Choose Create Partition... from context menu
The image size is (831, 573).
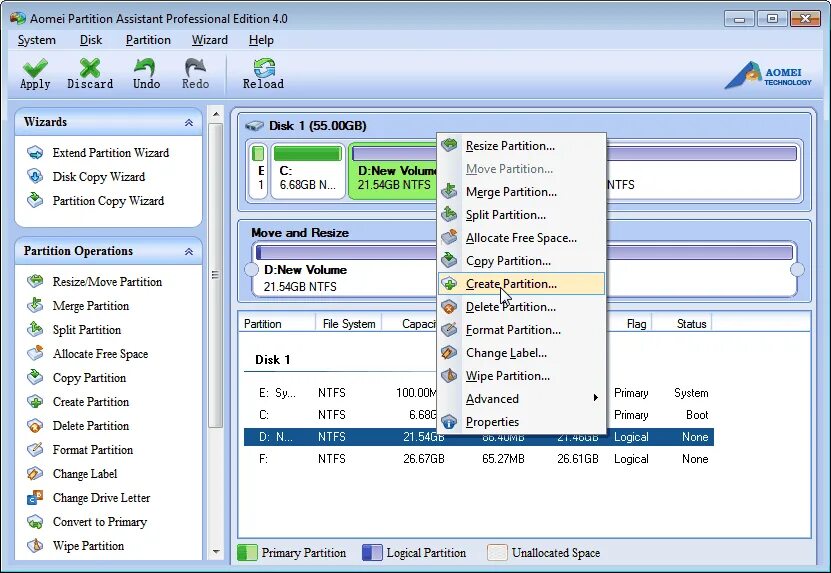(521, 284)
